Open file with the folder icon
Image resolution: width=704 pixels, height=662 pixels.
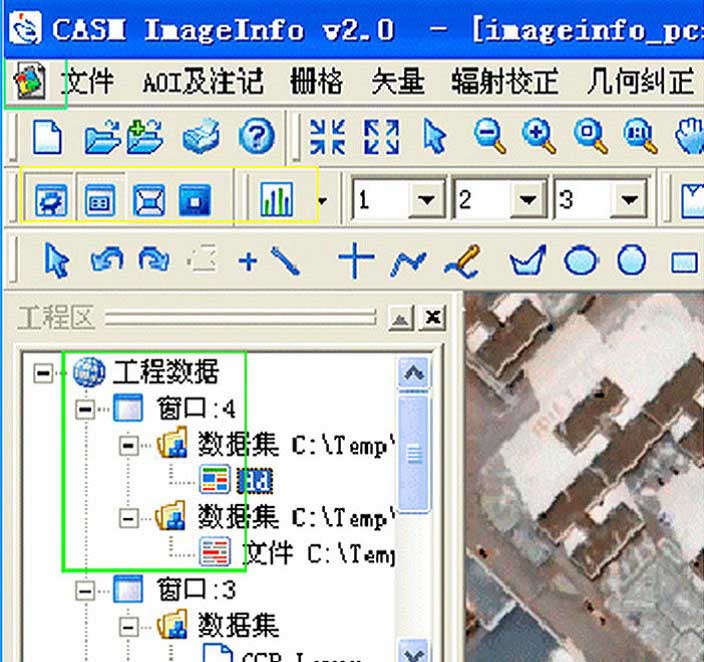click(x=102, y=137)
